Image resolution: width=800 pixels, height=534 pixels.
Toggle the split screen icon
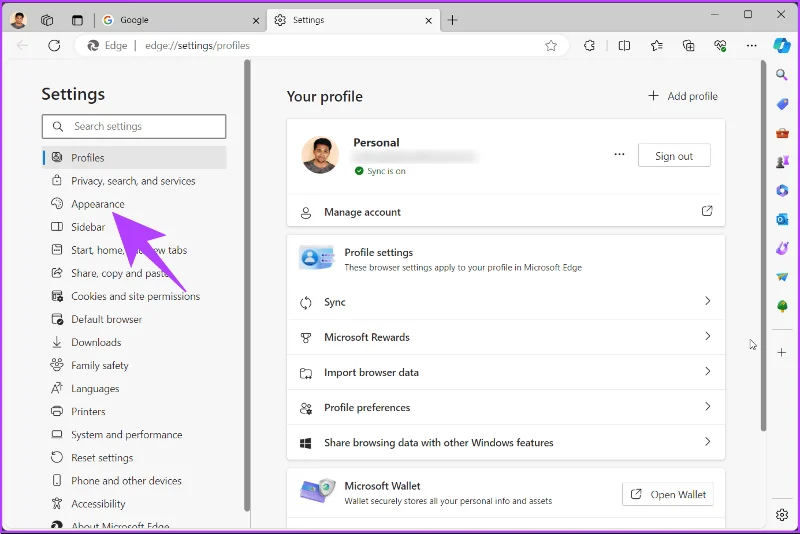(x=624, y=46)
